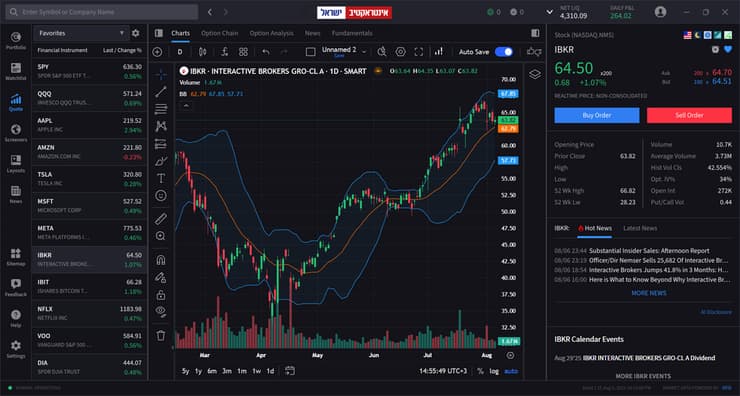Click the Buy Order button
740x396 pixels.
pos(597,115)
